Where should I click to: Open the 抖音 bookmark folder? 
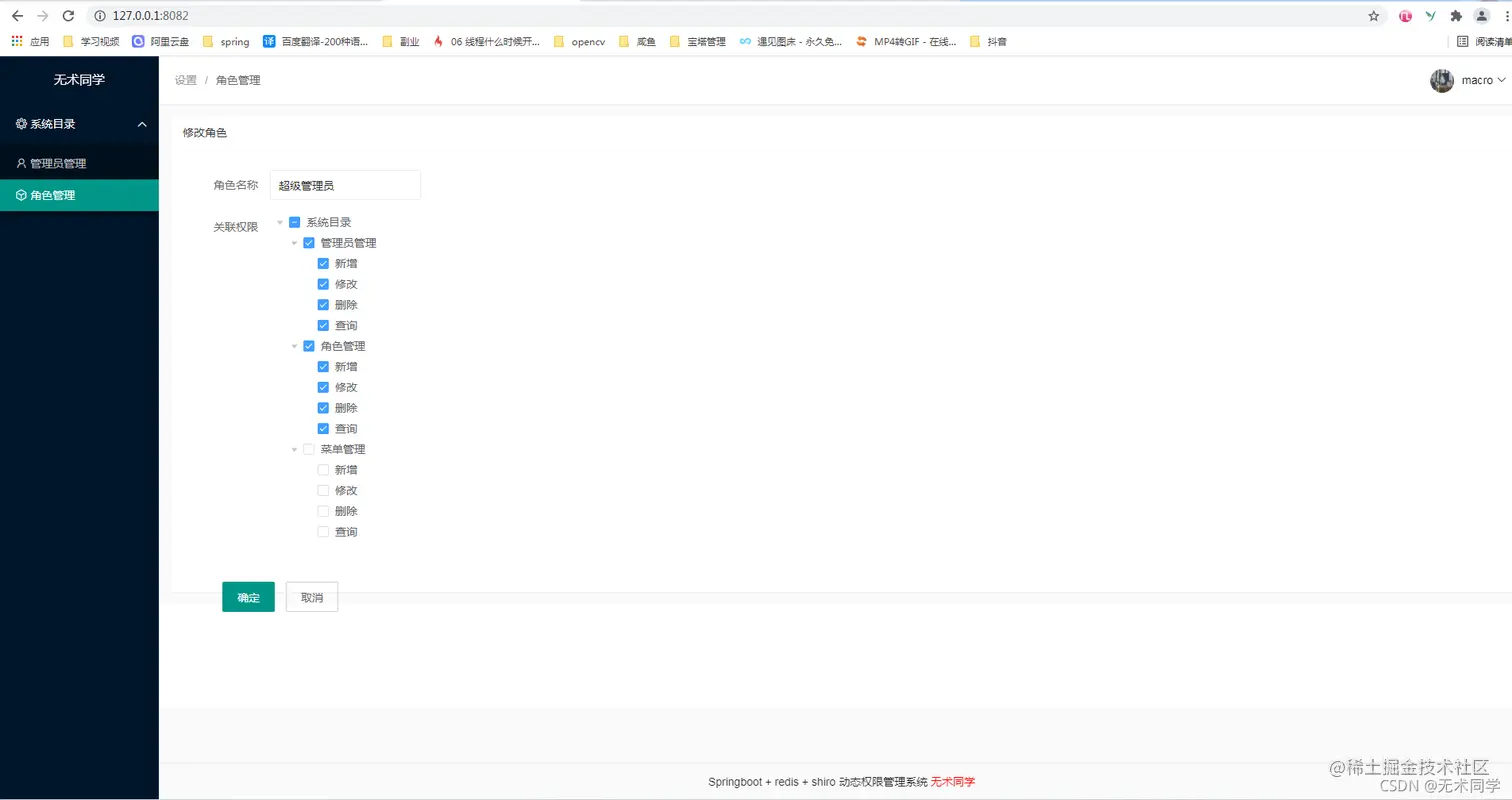988,41
